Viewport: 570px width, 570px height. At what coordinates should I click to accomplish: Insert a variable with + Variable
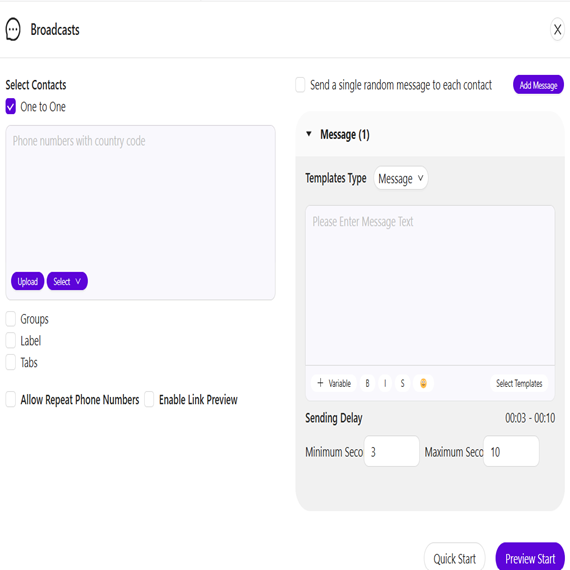[334, 383]
